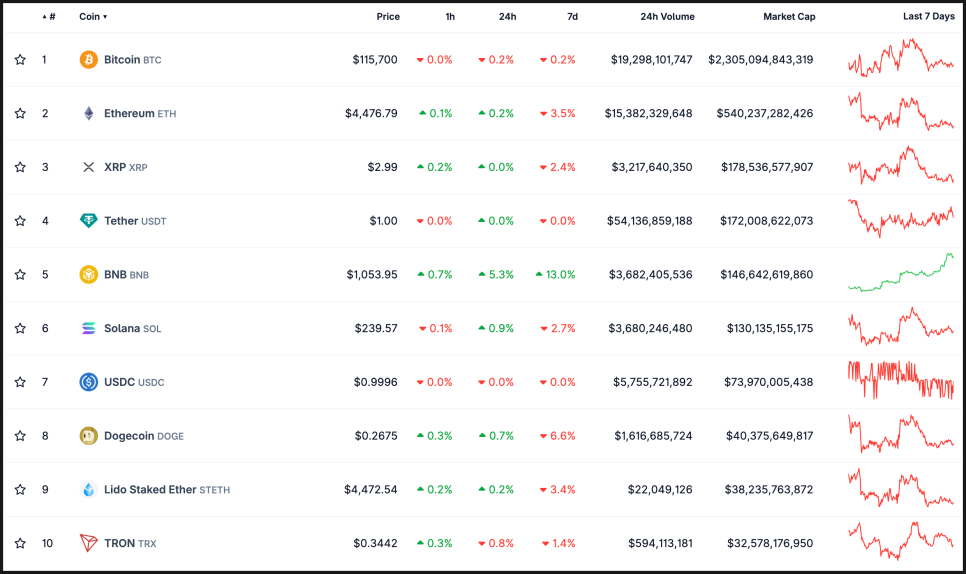The width and height of the screenshot is (966, 574).
Task: Open the Ethereum ETH coin link
Action: (x=140, y=113)
